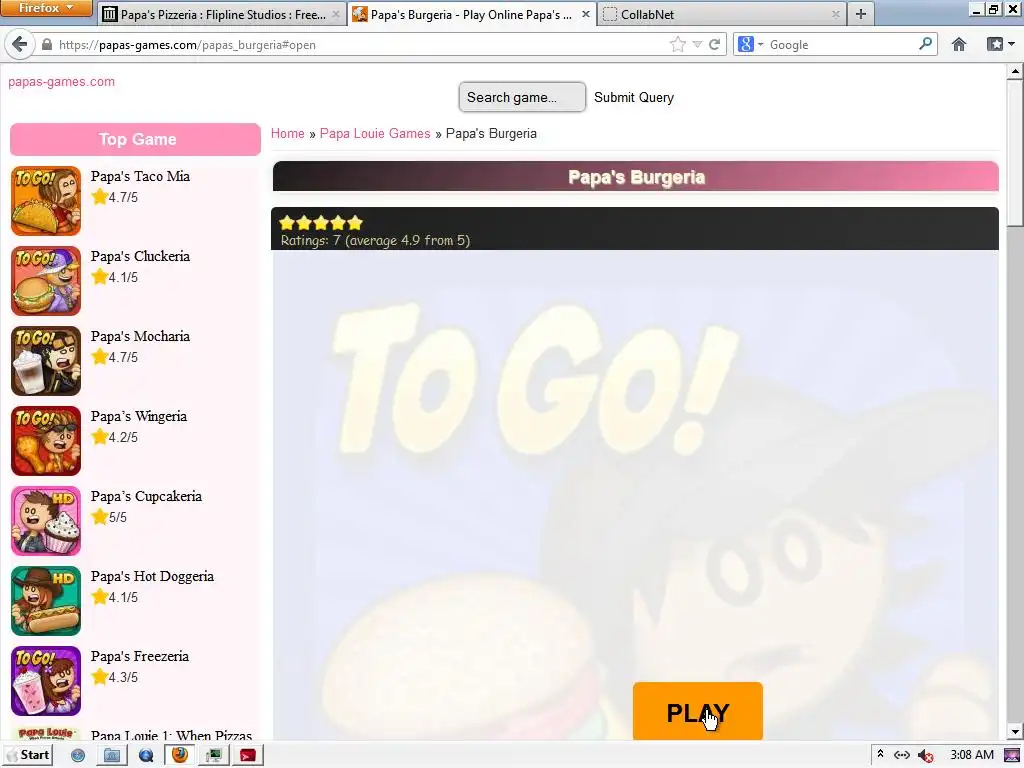Follow the Home breadcrumb link

(x=287, y=133)
